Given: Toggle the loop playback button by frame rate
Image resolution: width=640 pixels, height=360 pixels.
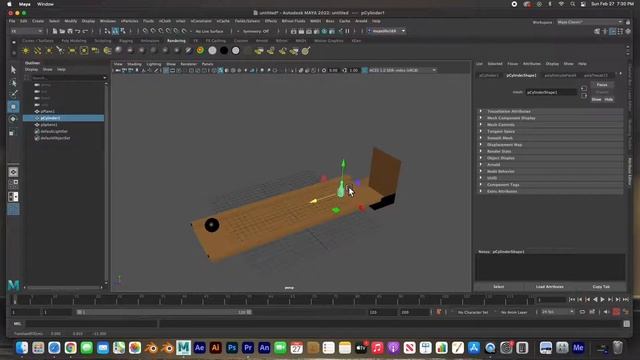Looking at the screenshot, I should click(x=582, y=312).
